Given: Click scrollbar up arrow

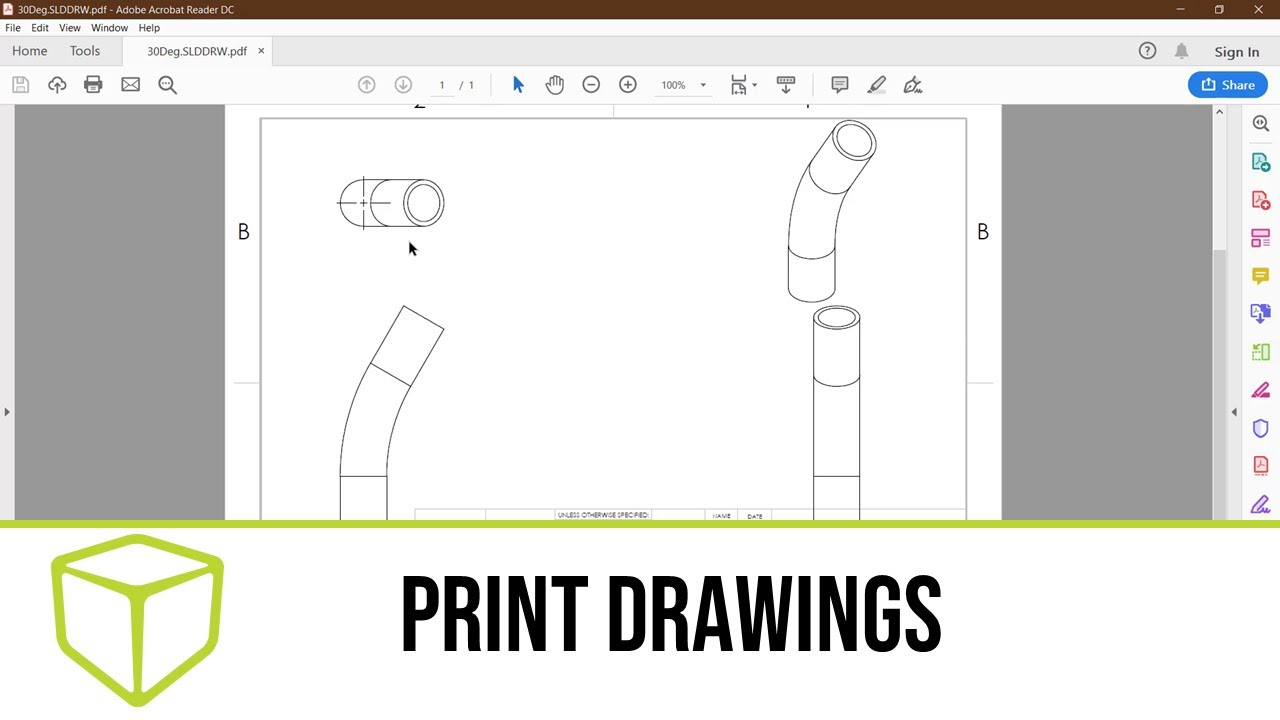Looking at the screenshot, I should pos(1219,111).
